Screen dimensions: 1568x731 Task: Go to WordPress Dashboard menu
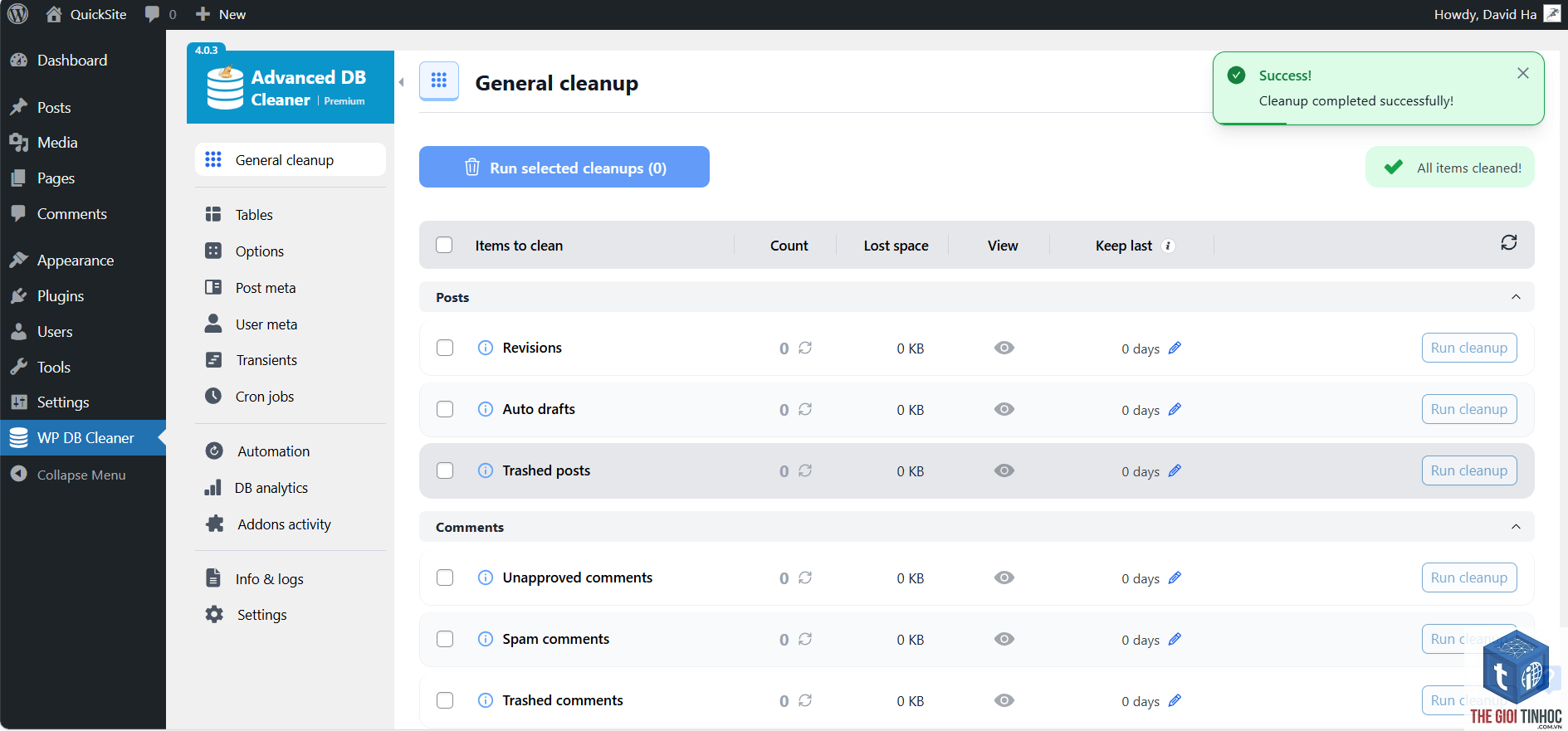tap(82, 61)
